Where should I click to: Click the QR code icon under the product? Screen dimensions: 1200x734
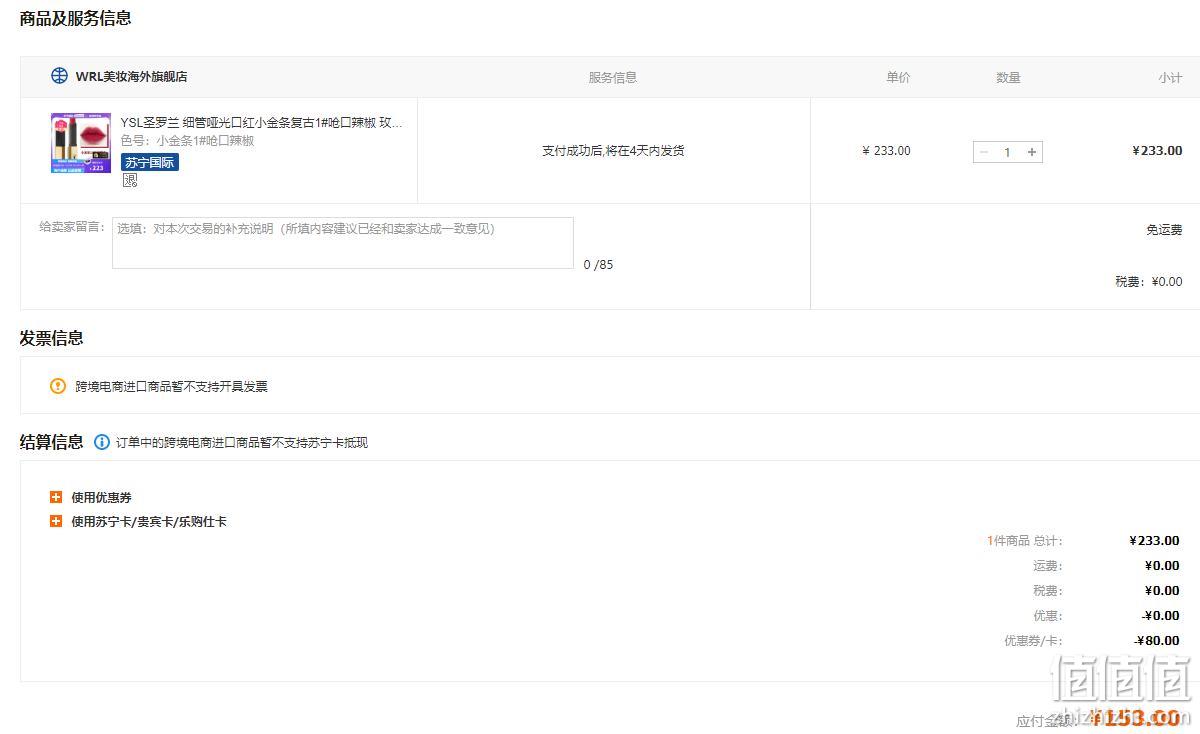tap(130, 180)
